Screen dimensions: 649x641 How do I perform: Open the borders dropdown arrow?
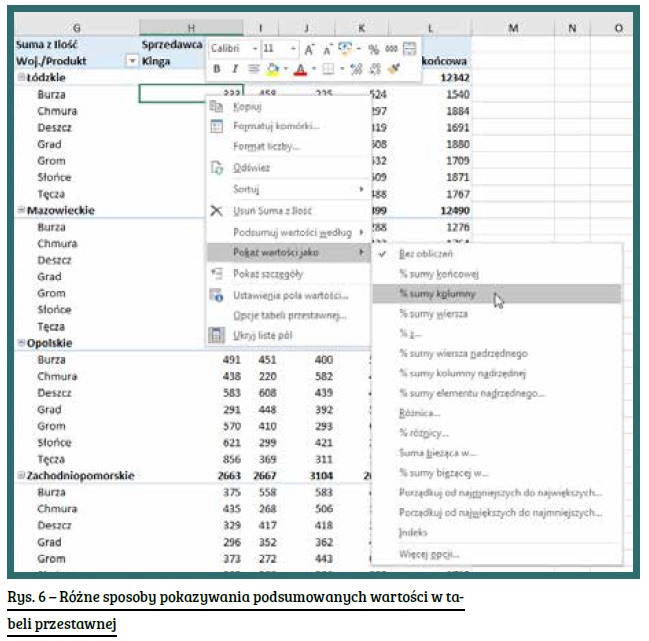click(342, 69)
